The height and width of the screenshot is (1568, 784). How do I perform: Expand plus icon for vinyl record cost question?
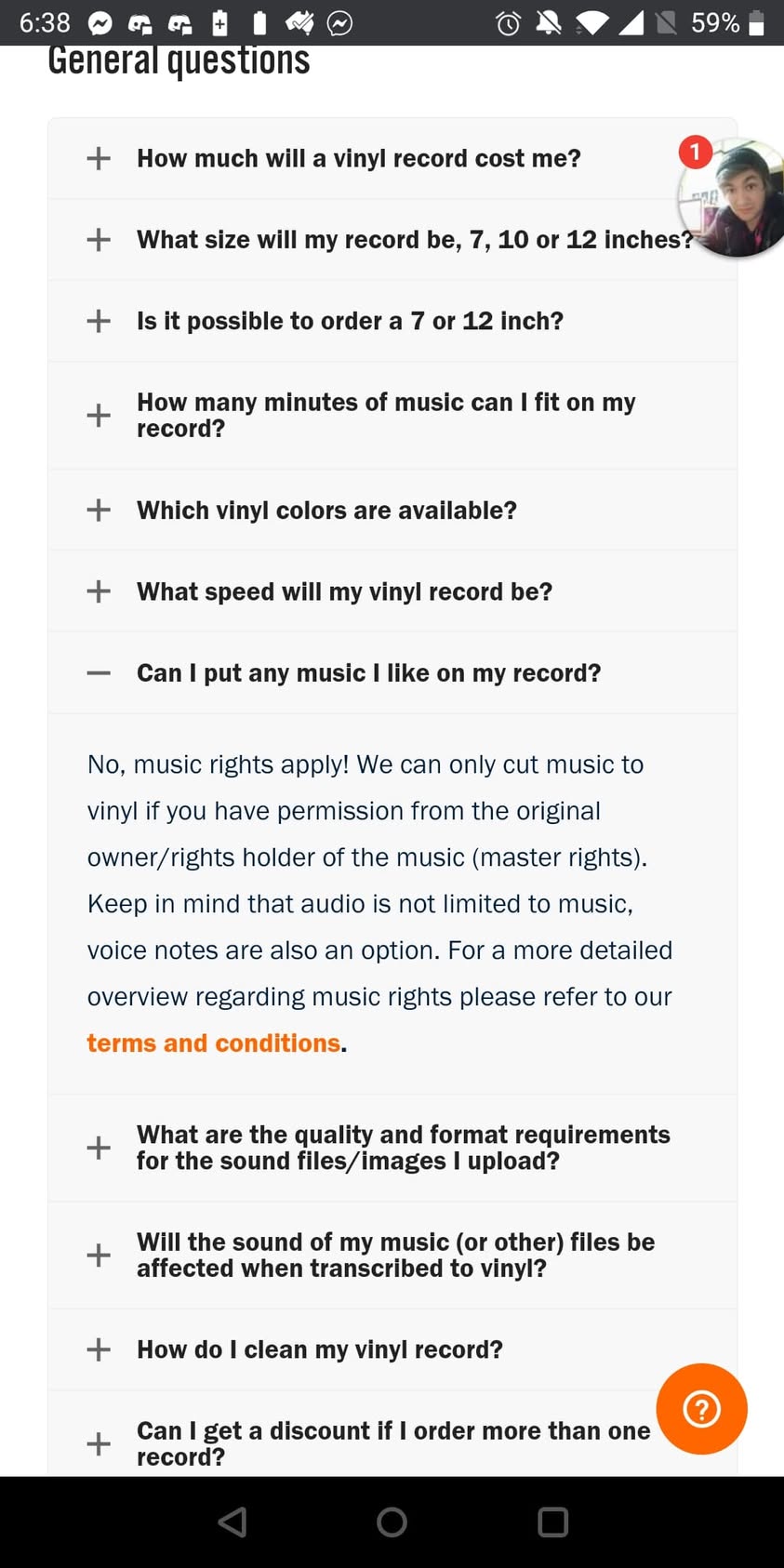point(99,158)
